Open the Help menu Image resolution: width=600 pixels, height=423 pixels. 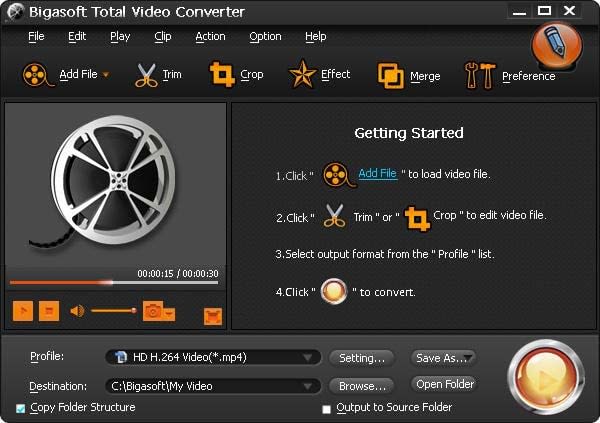(x=316, y=36)
